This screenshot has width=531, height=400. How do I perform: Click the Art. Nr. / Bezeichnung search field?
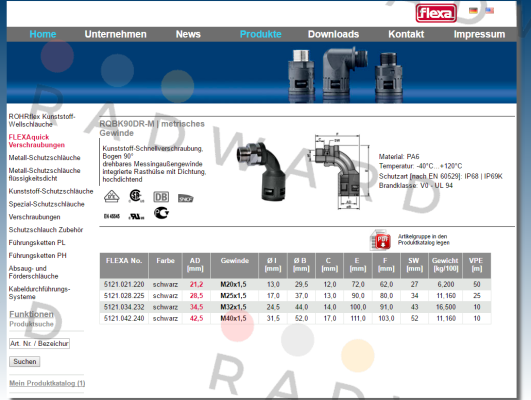pos(39,343)
